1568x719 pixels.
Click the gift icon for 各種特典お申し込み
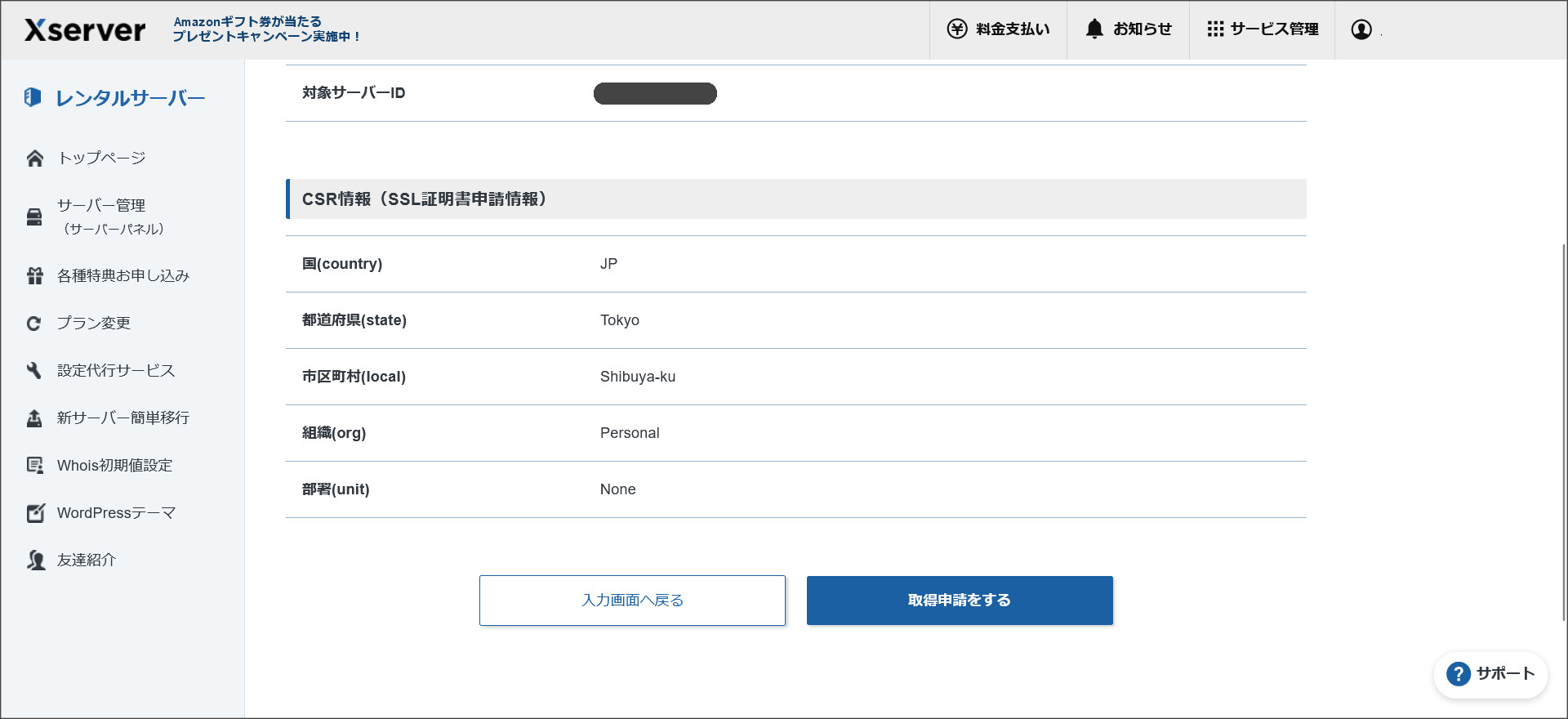tap(35, 276)
